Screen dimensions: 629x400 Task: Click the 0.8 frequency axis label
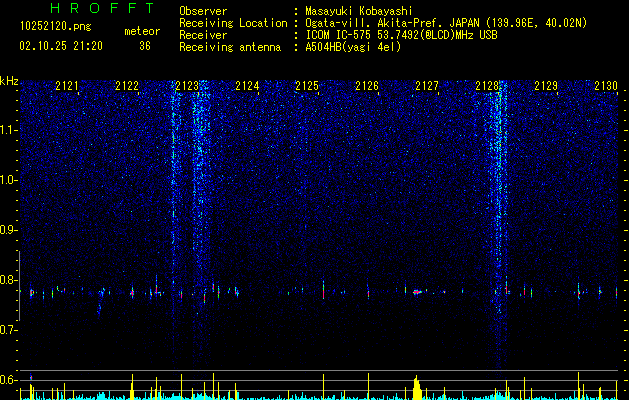pos(9,280)
